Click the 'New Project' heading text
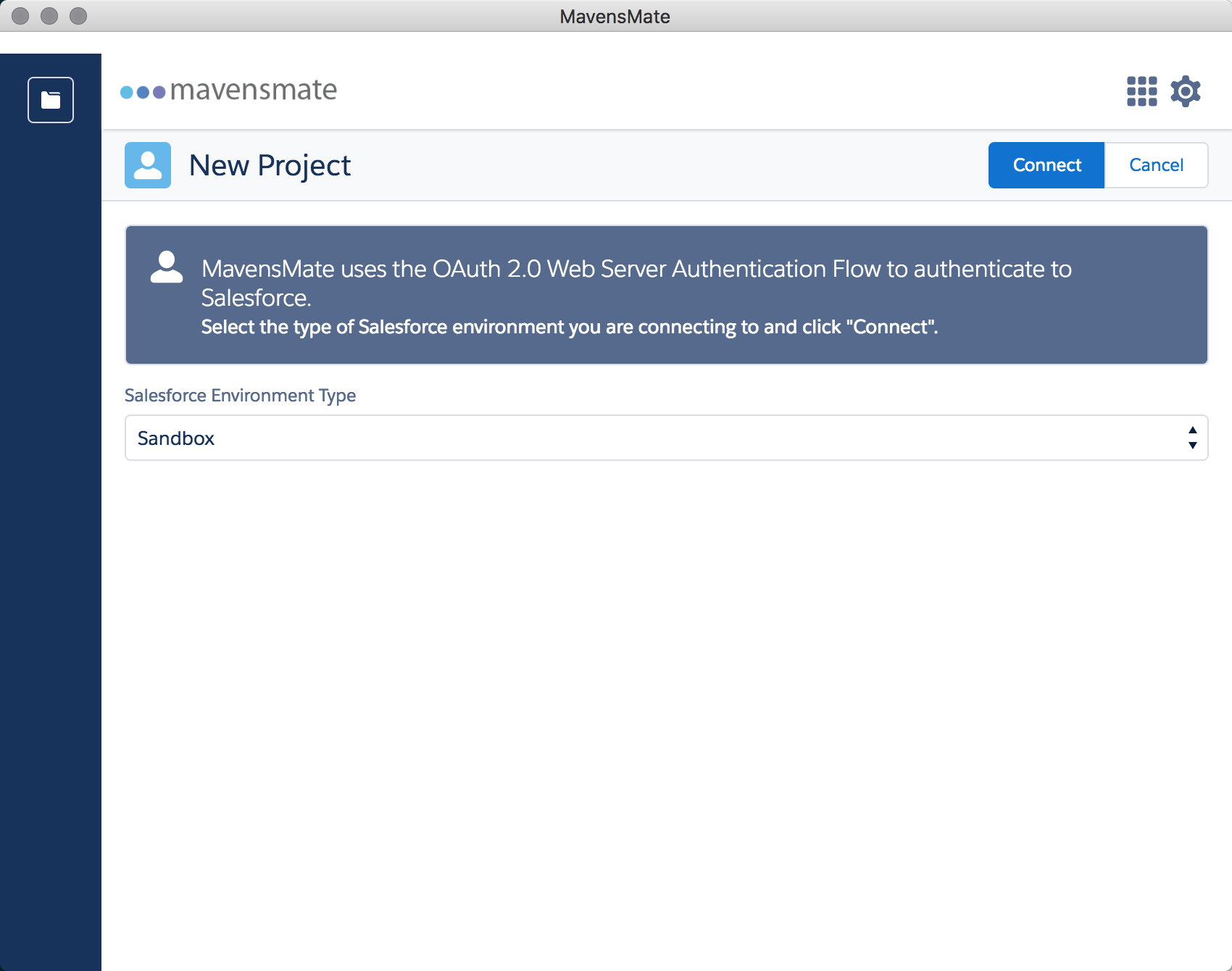The width and height of the screenshot is (1232, 971). (270, 166)
